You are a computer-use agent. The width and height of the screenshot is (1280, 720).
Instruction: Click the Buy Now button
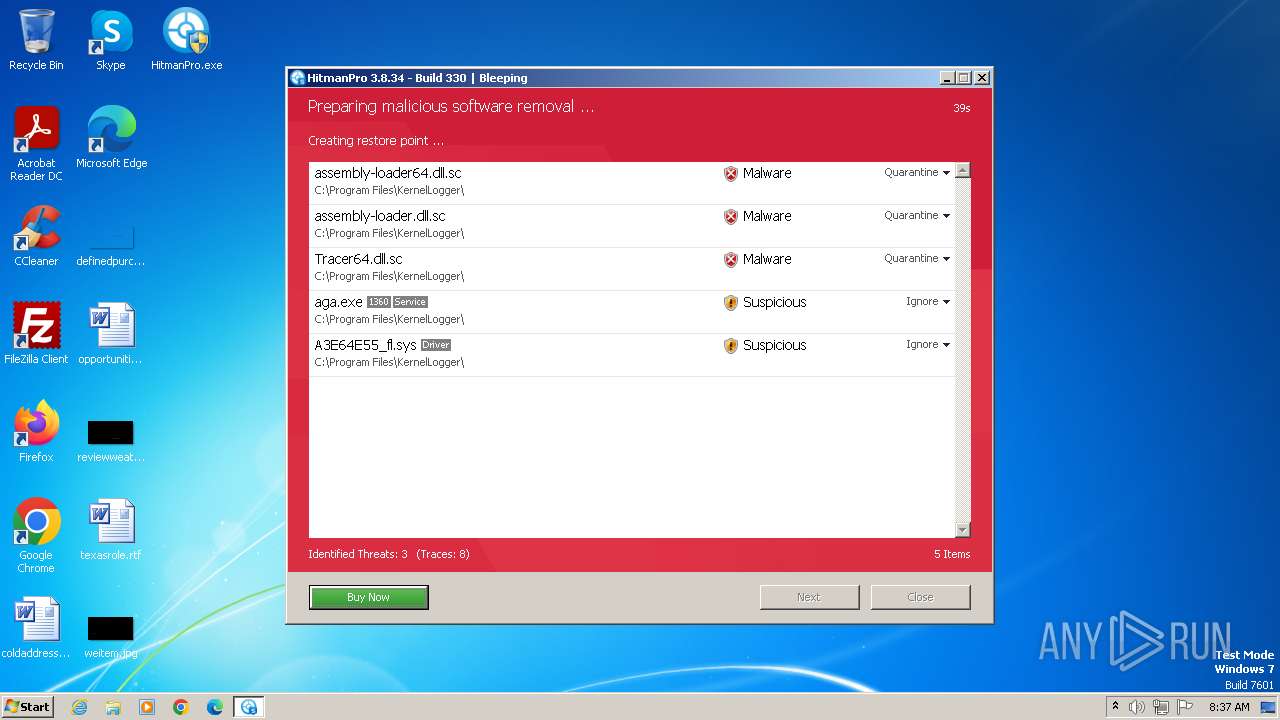click(x=369, y=597)
